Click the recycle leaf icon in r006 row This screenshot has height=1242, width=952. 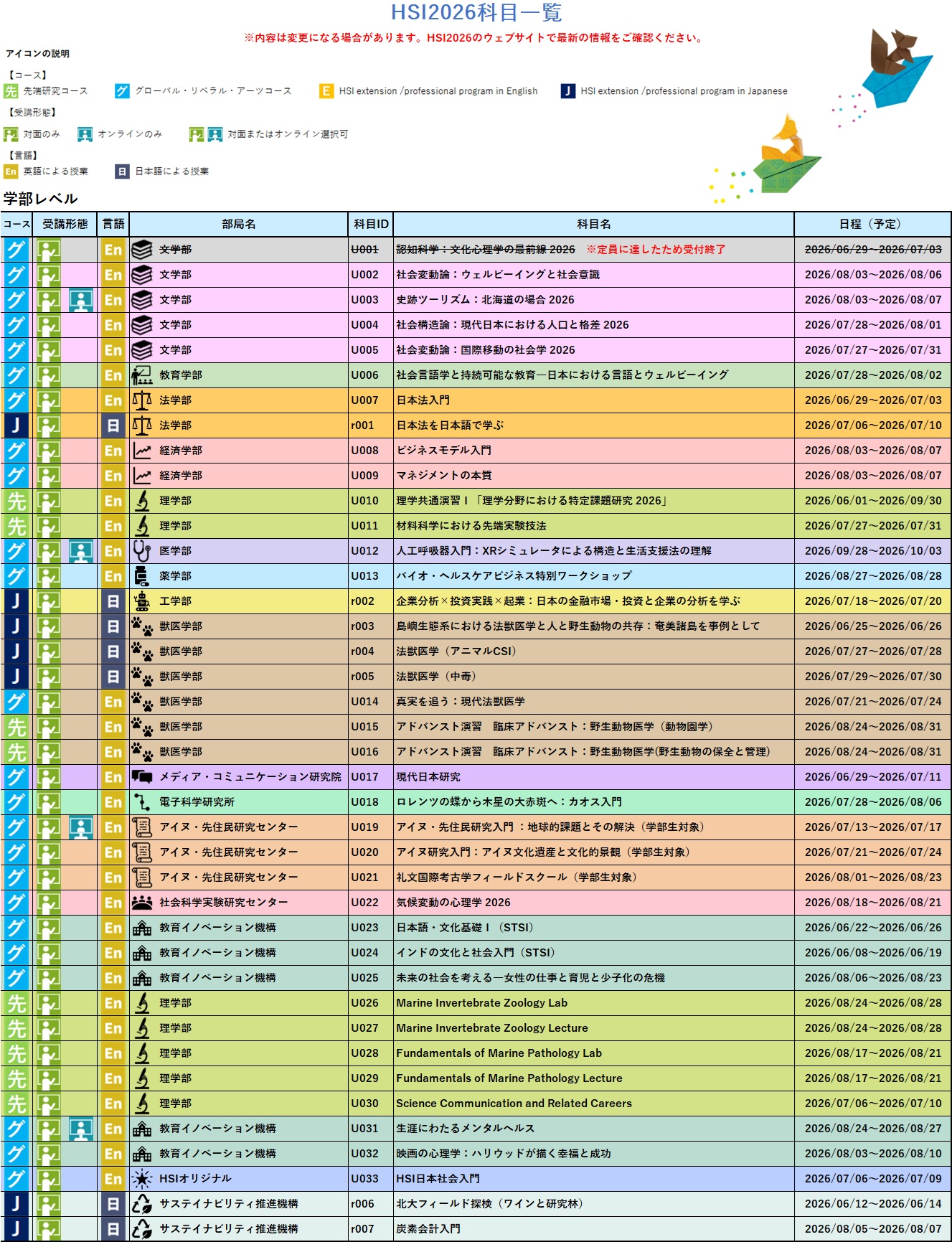[142, 1204]
